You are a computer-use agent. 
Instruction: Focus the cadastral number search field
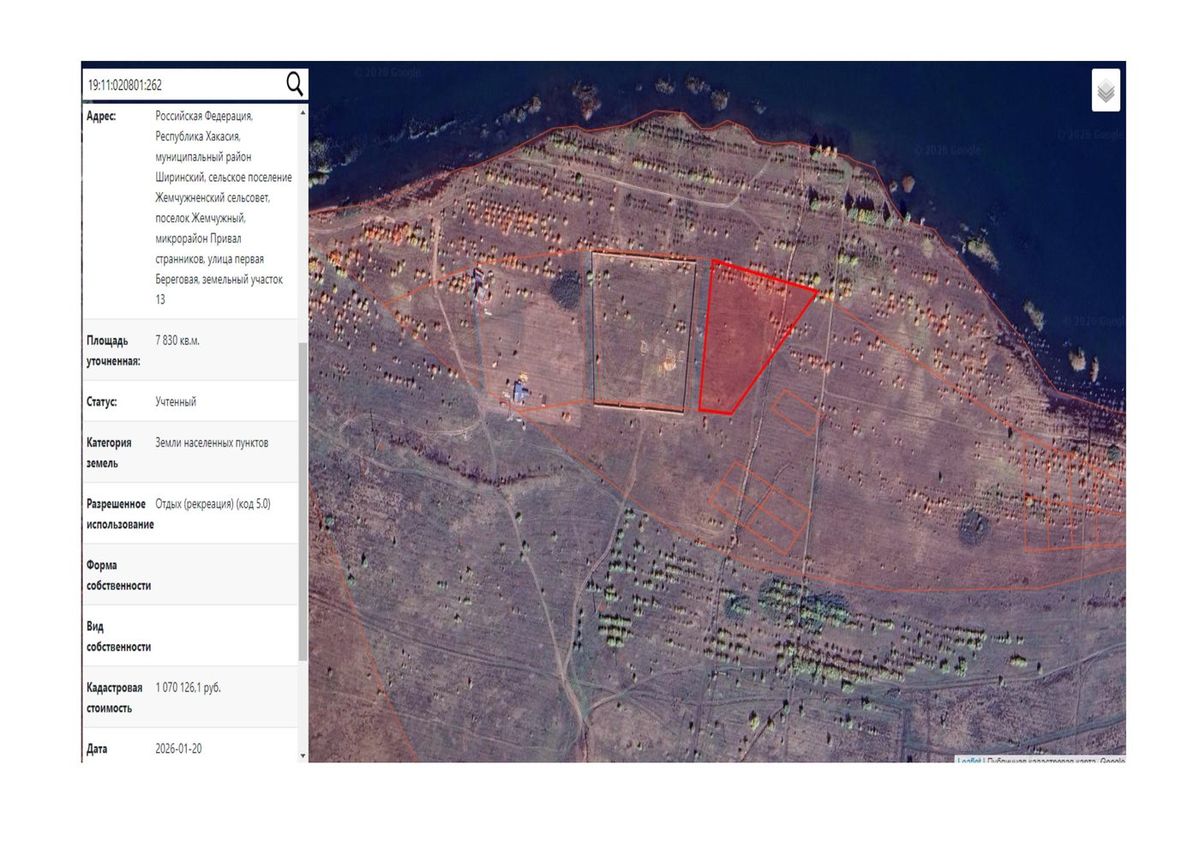[183, 85]
